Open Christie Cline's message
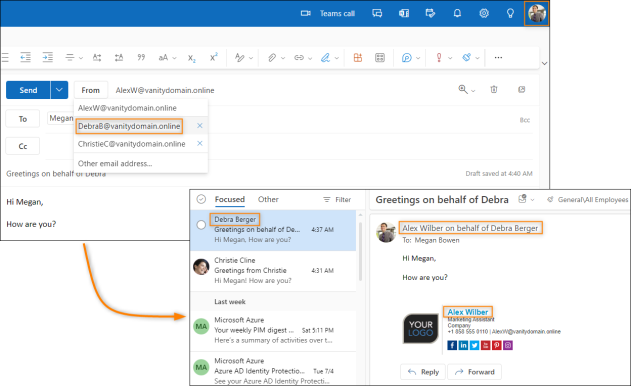 273,270
